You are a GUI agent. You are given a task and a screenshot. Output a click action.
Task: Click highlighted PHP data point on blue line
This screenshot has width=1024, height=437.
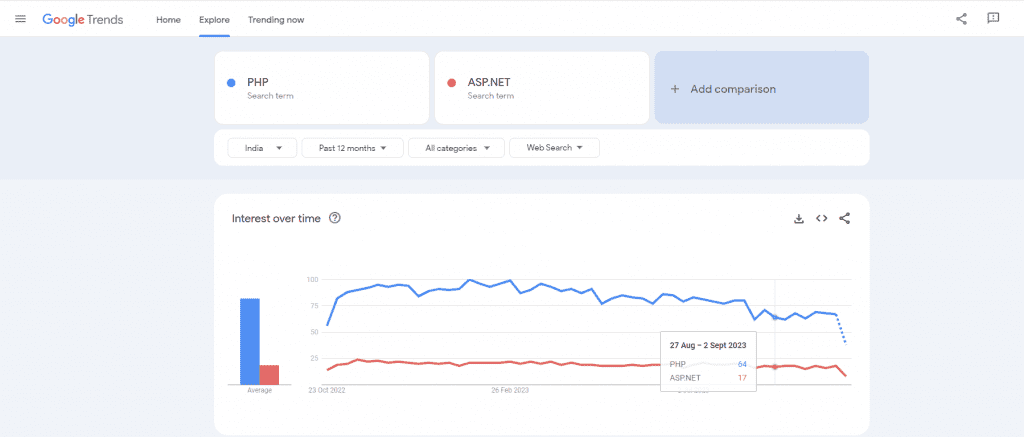tap(775, 317)
